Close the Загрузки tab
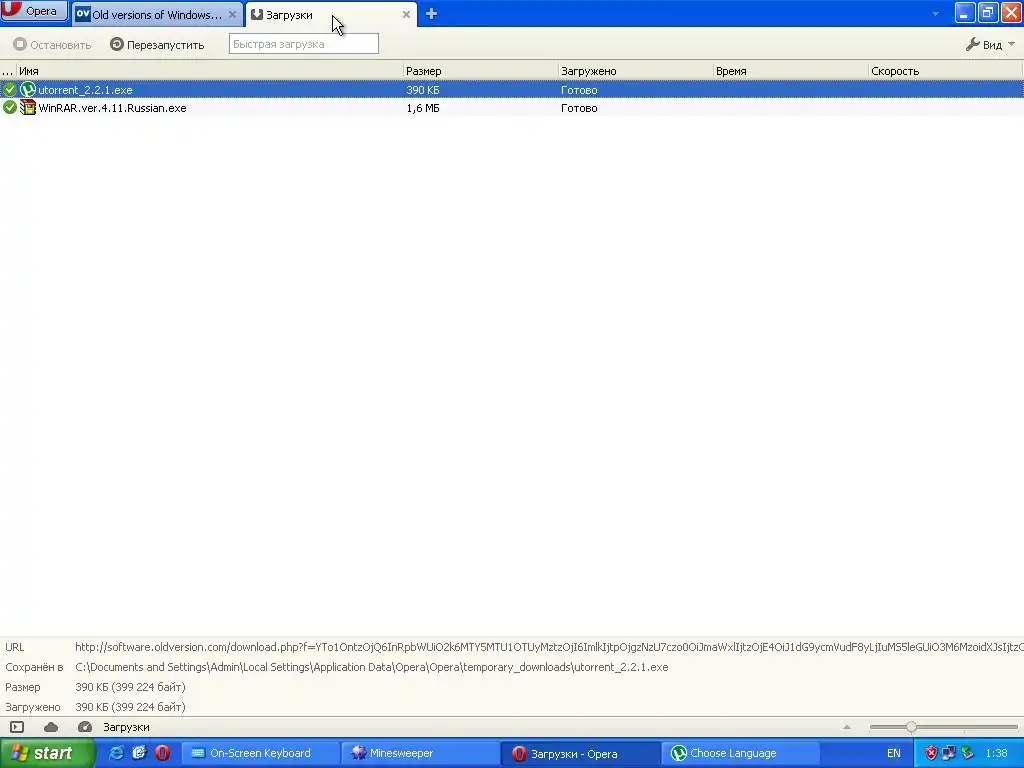The image size is (1024, 768). click(406, 14)
